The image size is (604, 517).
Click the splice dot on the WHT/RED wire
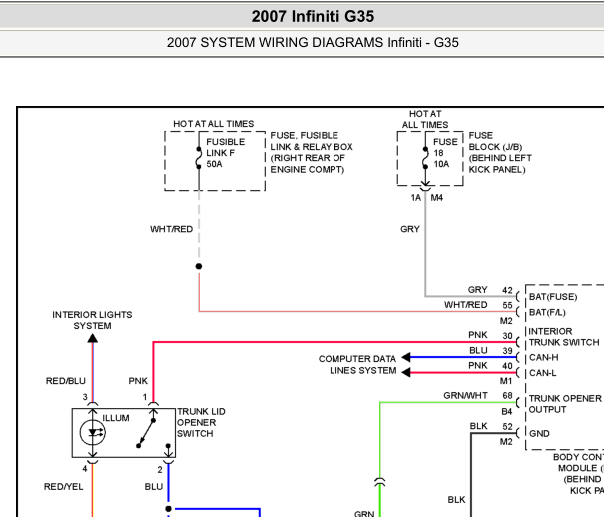point(199,266)
